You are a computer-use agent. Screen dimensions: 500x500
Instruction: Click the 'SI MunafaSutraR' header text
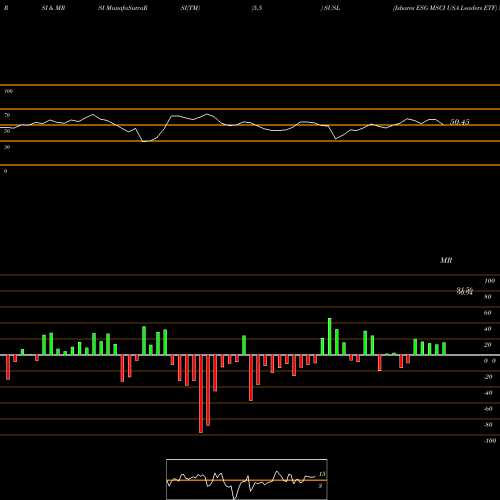[x=123, y=8]
